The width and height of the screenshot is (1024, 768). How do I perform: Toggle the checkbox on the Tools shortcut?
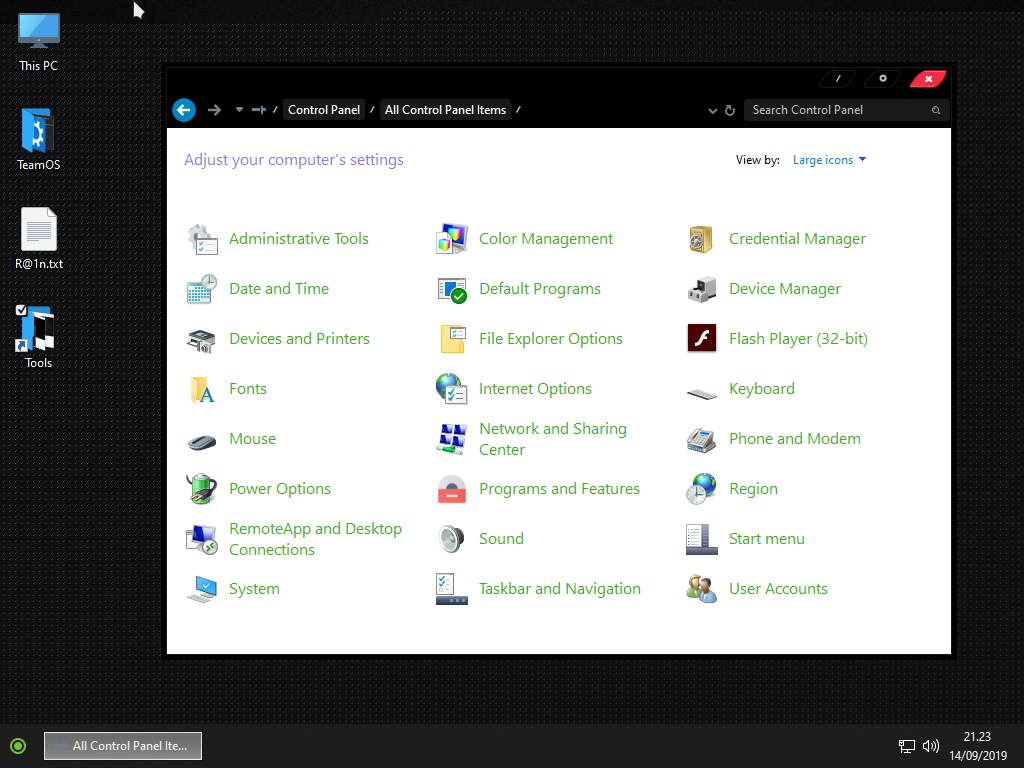pyautogui.click(x=22, y=310)
